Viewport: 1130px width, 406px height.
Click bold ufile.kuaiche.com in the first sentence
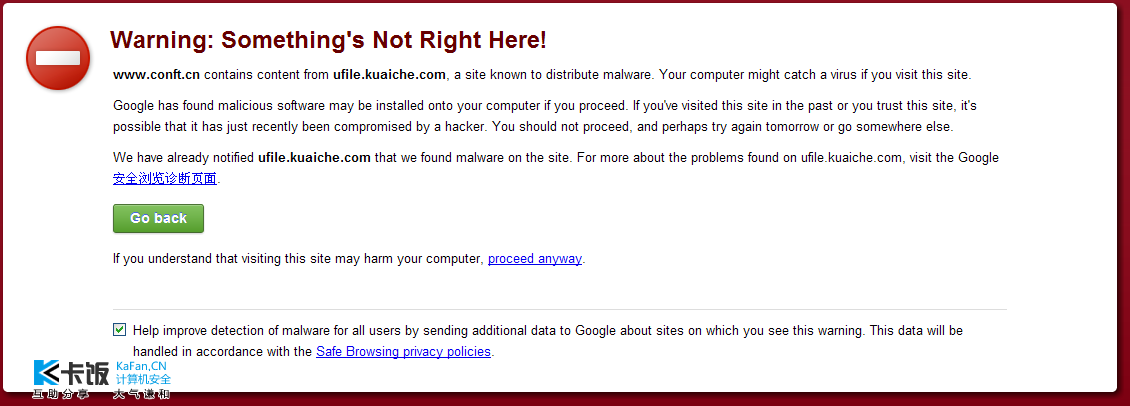(x=389, y=74)
